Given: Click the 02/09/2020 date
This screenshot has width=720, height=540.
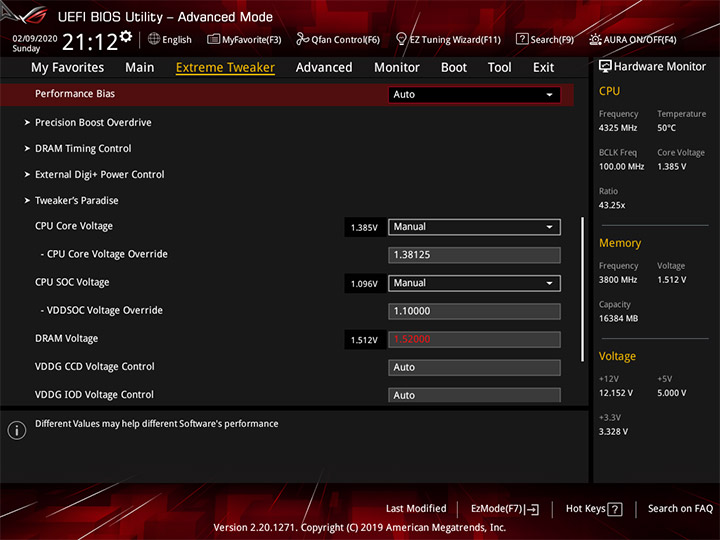Looking at the screenshot, I should pos(34,39).
